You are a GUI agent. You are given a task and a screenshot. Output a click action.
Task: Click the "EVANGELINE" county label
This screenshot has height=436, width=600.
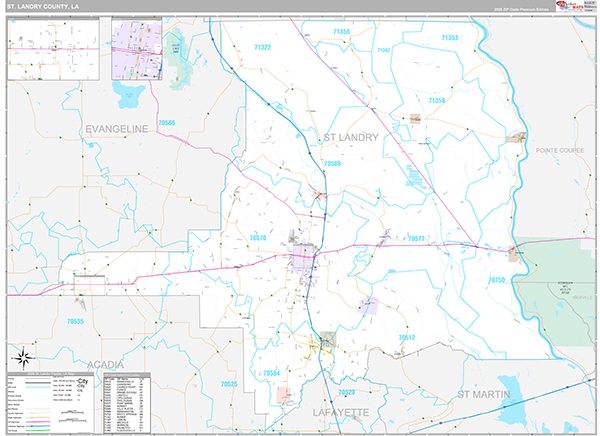[116, 129]
